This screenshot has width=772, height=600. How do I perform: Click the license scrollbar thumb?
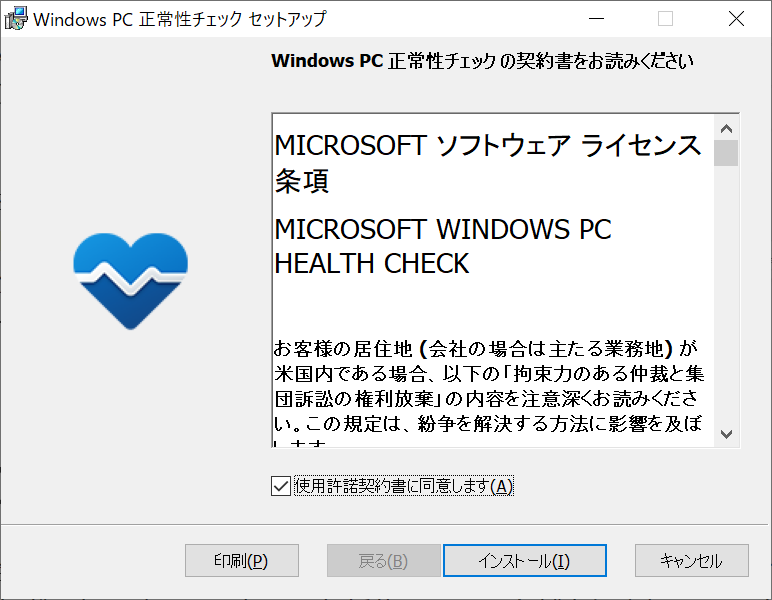(x=726, y=153)
